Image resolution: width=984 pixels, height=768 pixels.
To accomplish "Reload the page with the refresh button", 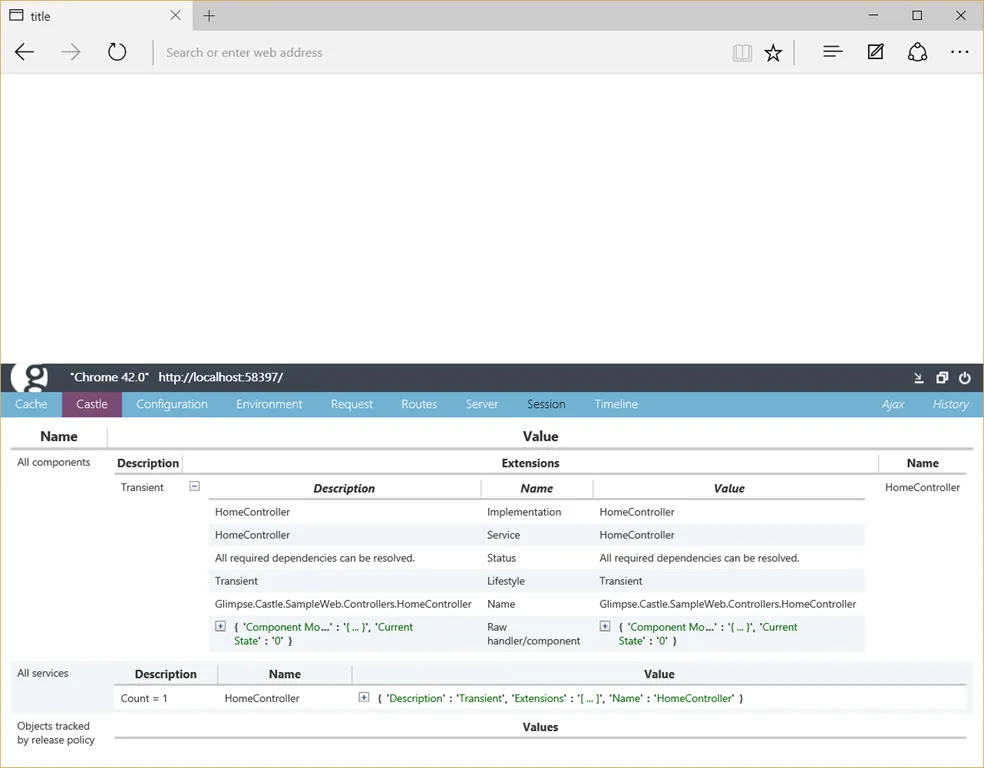I will tap(117, 52).
